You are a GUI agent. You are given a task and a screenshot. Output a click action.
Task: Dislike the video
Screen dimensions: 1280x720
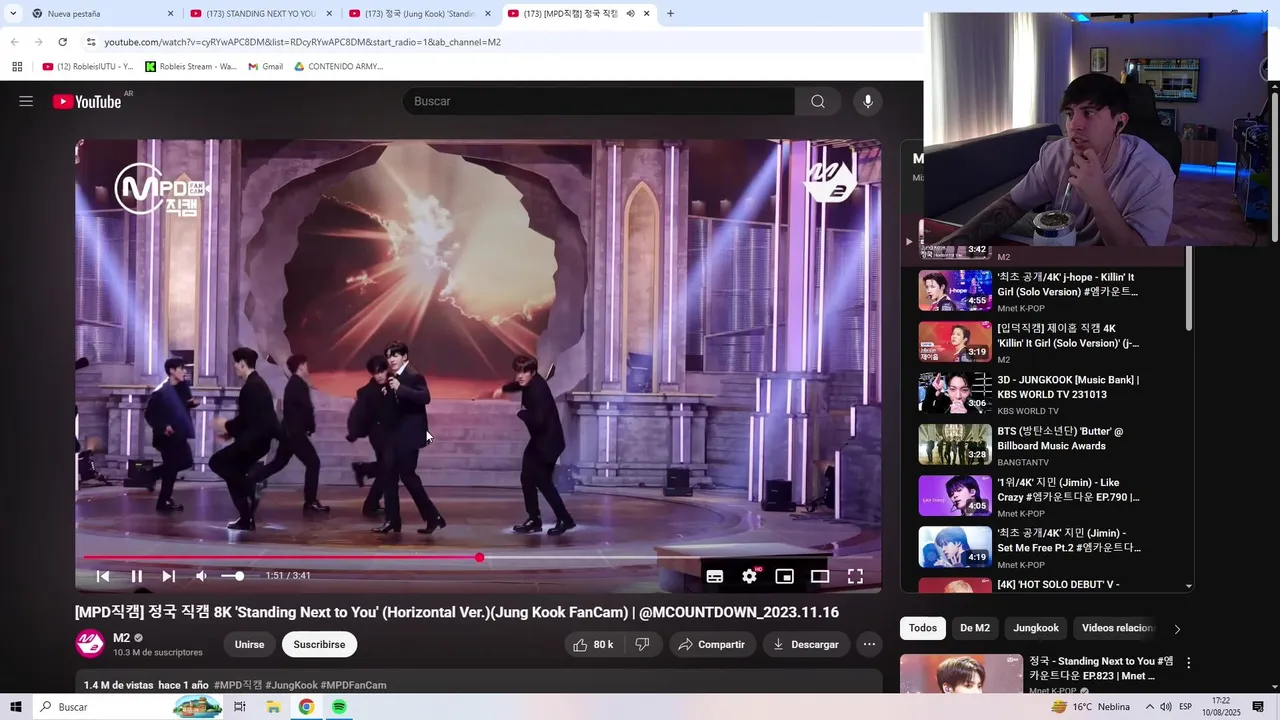[x=643, y=645]
